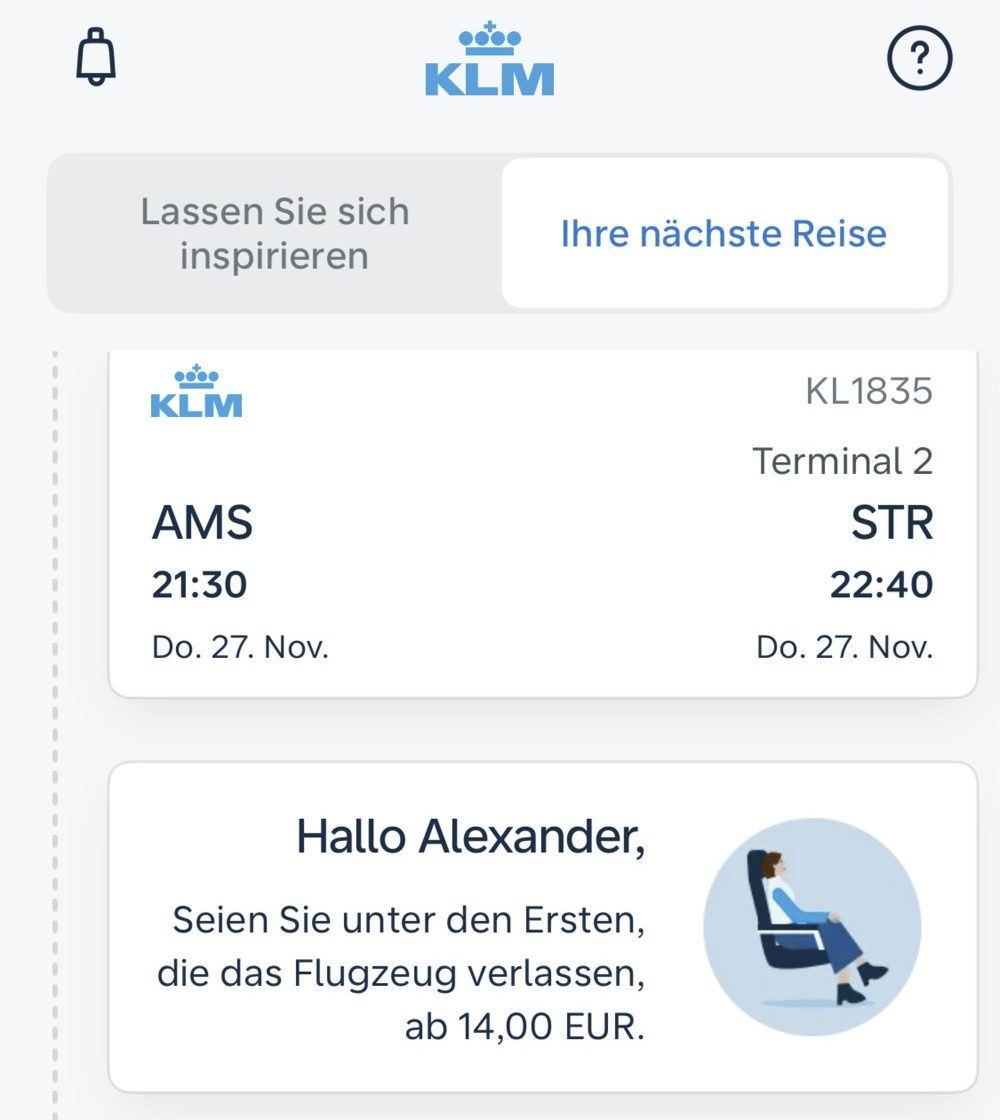Select the Ihre nächste Reise tab

click(723, 234)
